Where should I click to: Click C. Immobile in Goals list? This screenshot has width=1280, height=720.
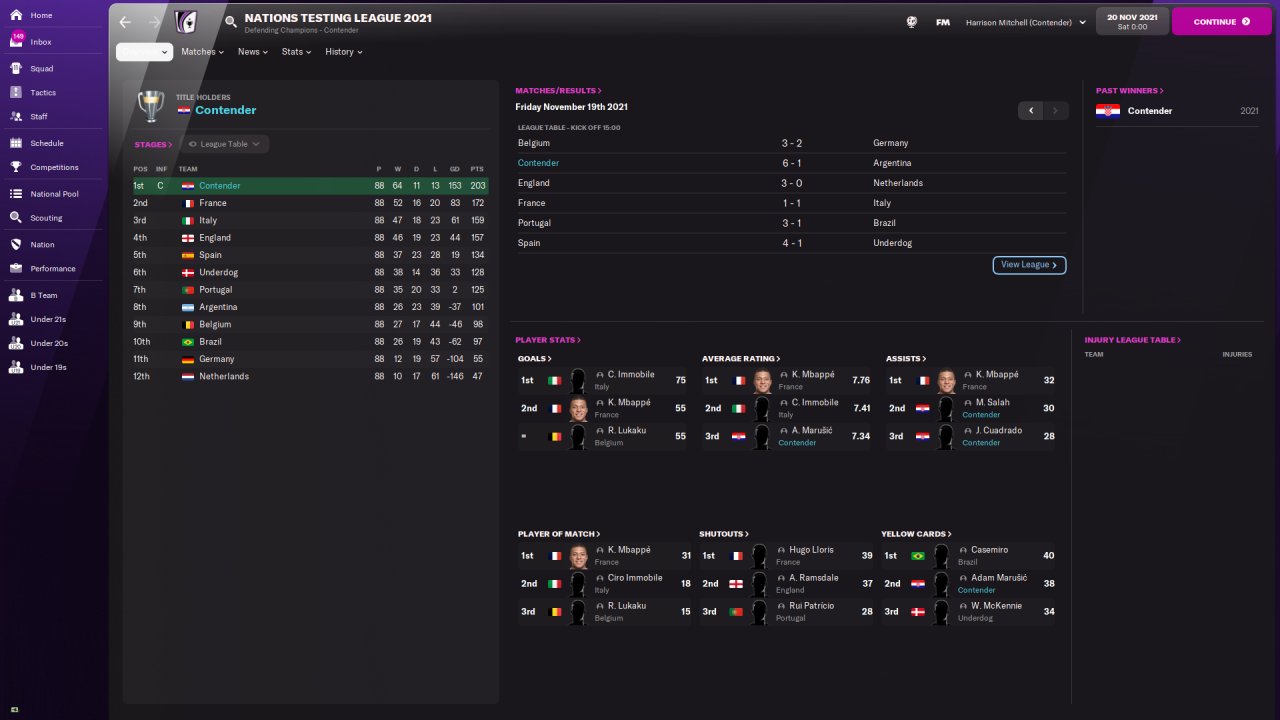[631, 374]
